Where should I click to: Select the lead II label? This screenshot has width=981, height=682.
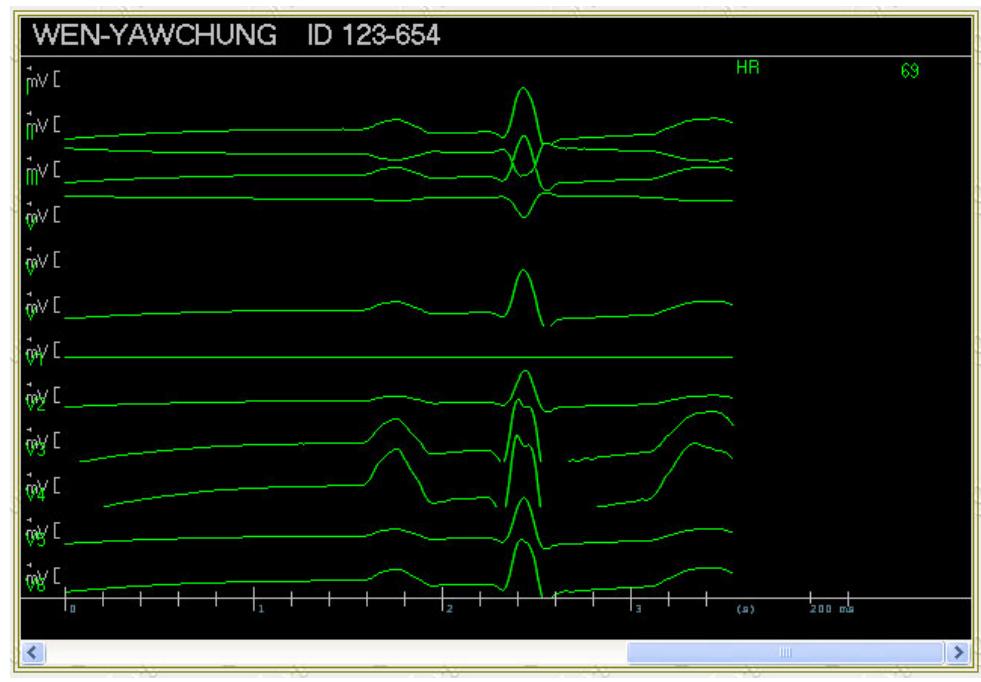coord(30,133)
